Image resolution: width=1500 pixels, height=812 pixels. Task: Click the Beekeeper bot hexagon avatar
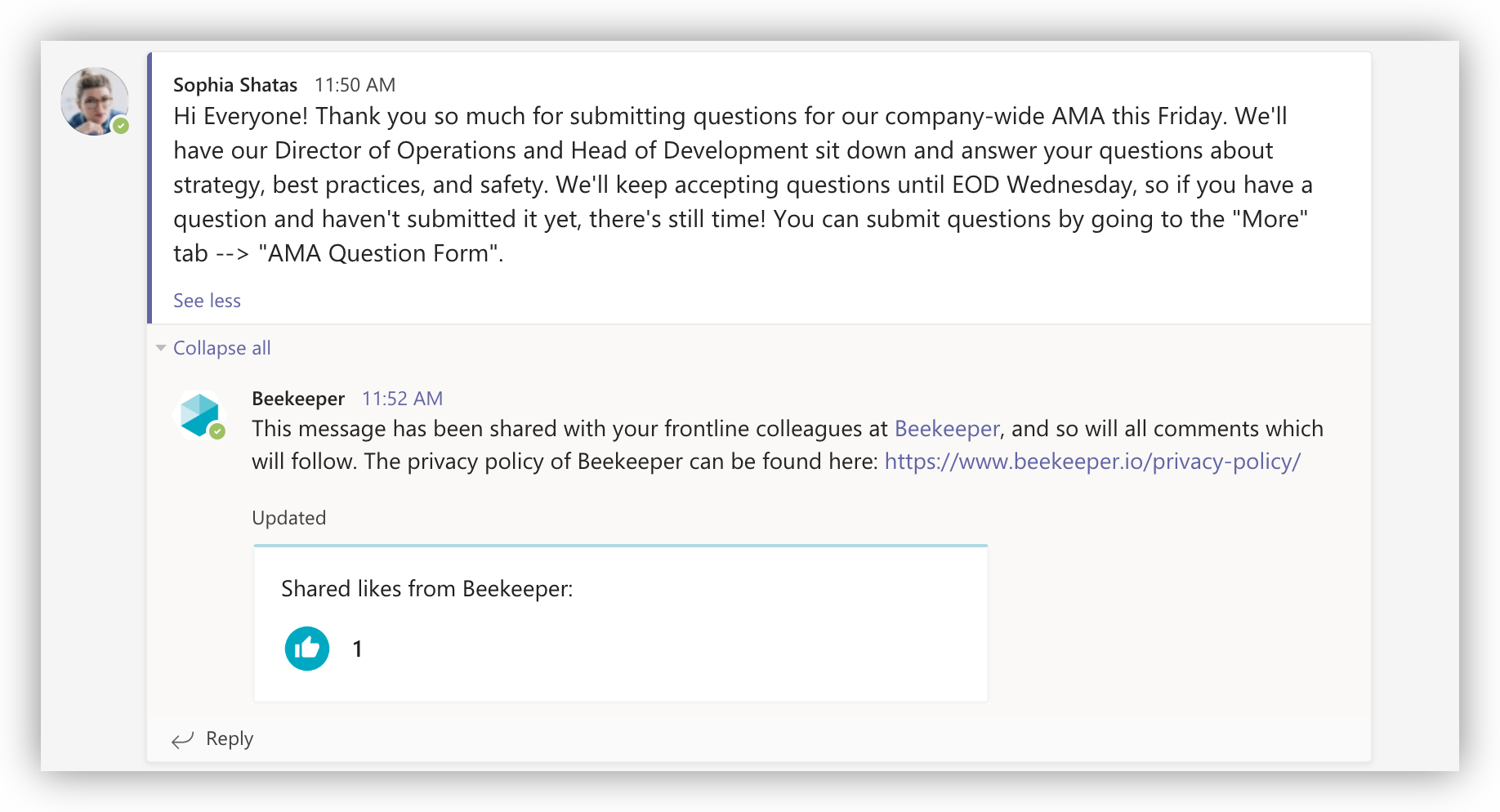tap(199, 414)
